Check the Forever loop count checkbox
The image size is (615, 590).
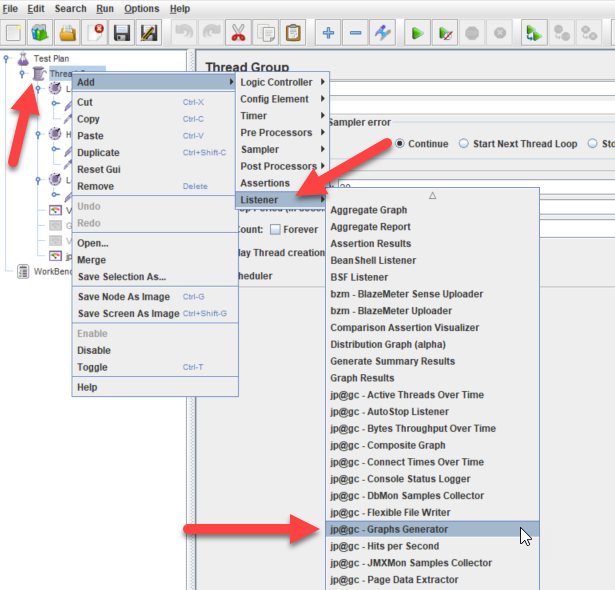275,229
